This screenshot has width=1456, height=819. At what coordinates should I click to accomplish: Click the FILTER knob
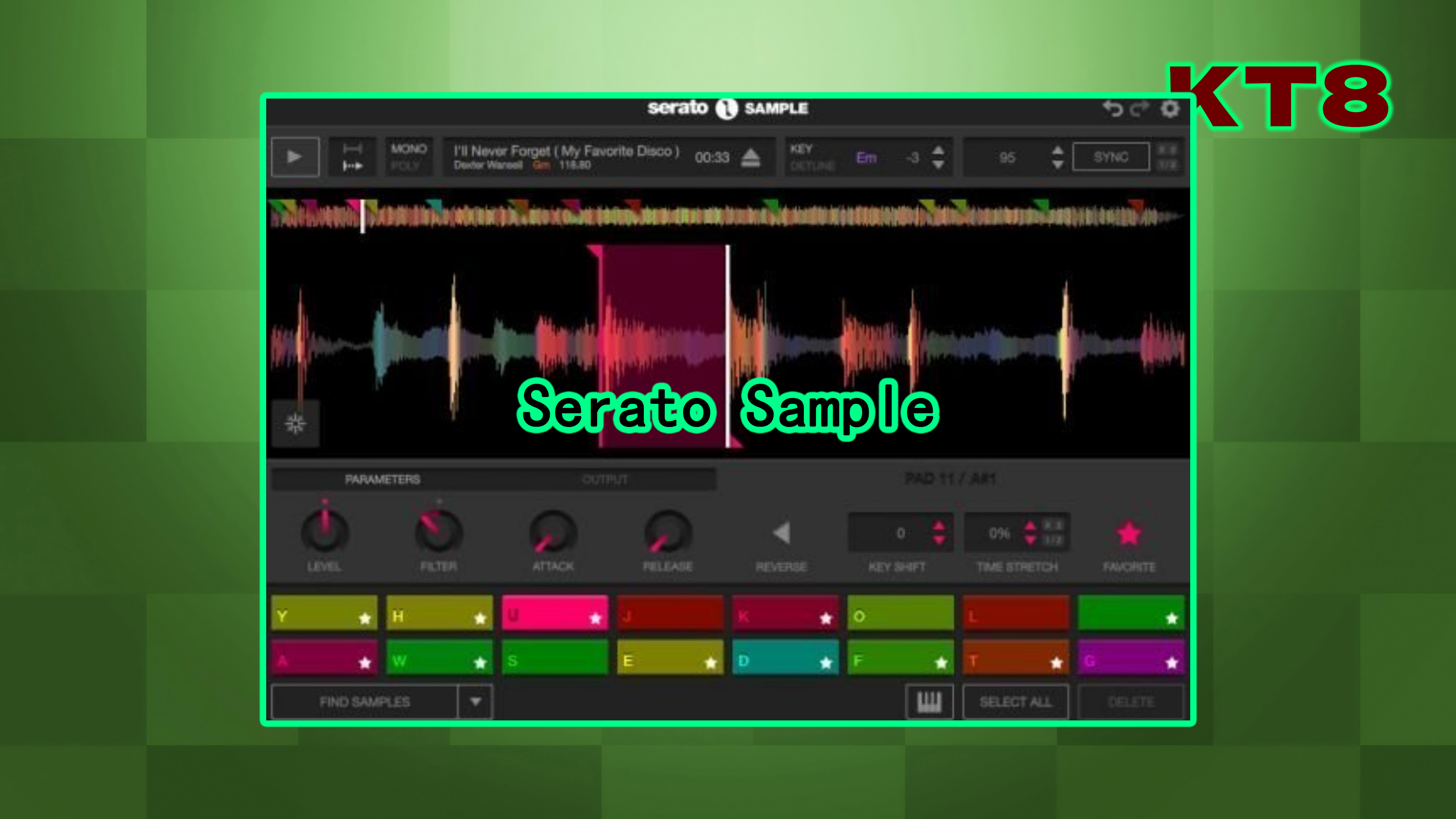coord(439,531)
